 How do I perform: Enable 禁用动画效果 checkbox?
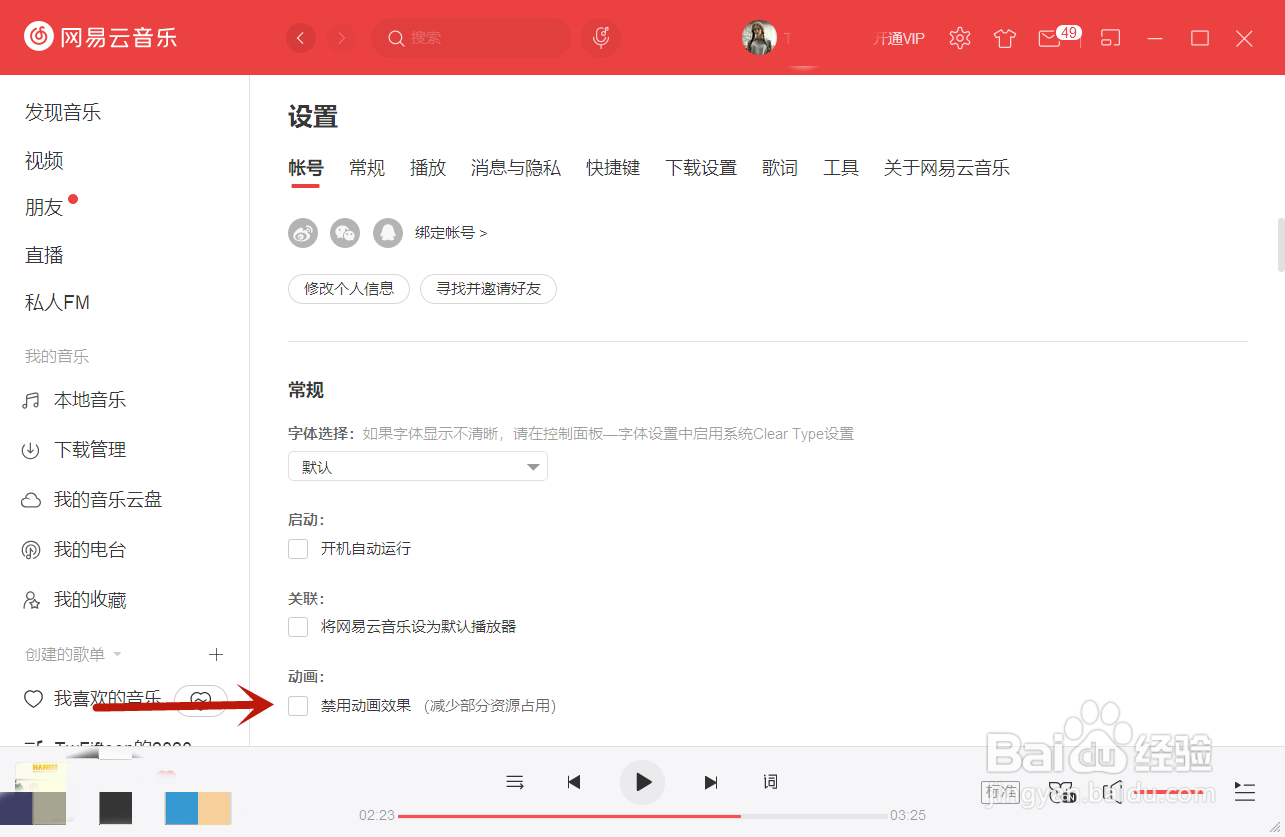pos(298,705)
